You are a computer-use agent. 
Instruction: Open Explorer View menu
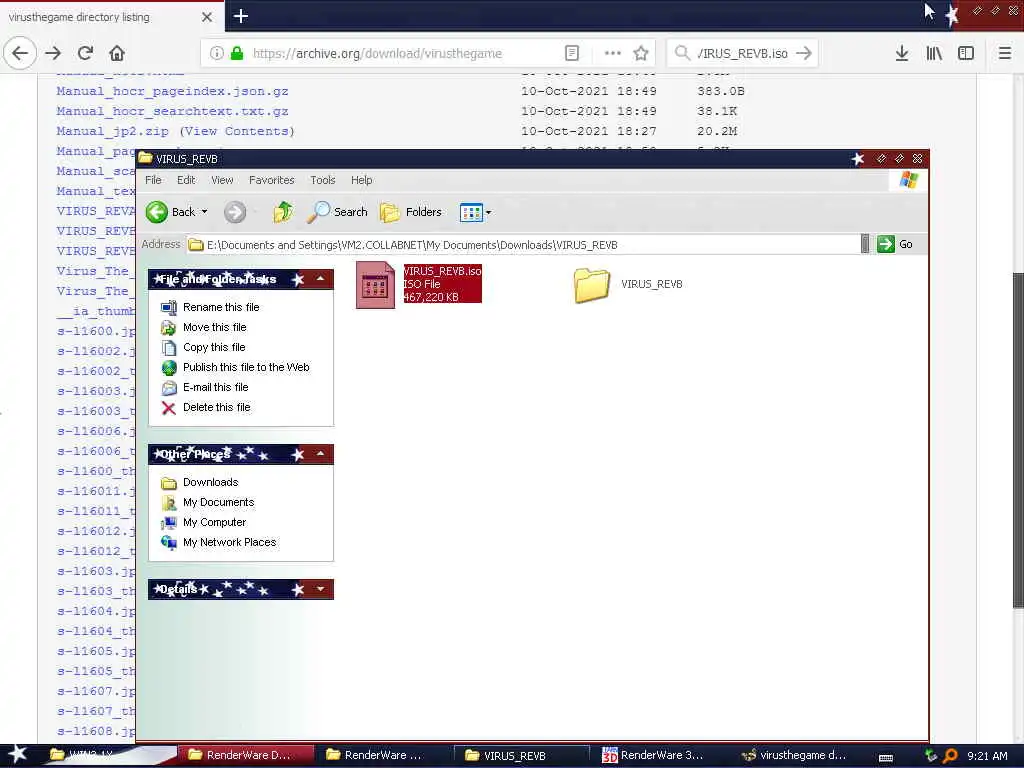[x=222, y=180]
